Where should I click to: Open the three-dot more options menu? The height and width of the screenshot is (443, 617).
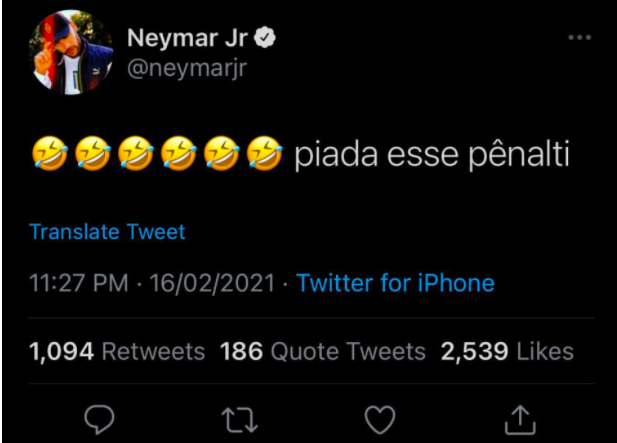tap(579, 38)
